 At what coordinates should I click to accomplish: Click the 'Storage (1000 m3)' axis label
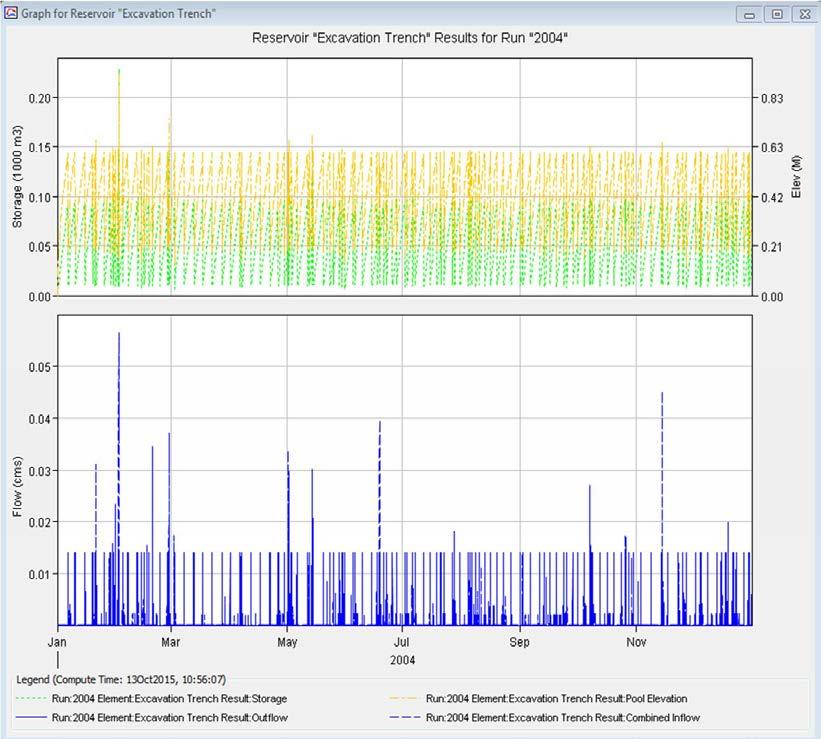coord(18,177)
